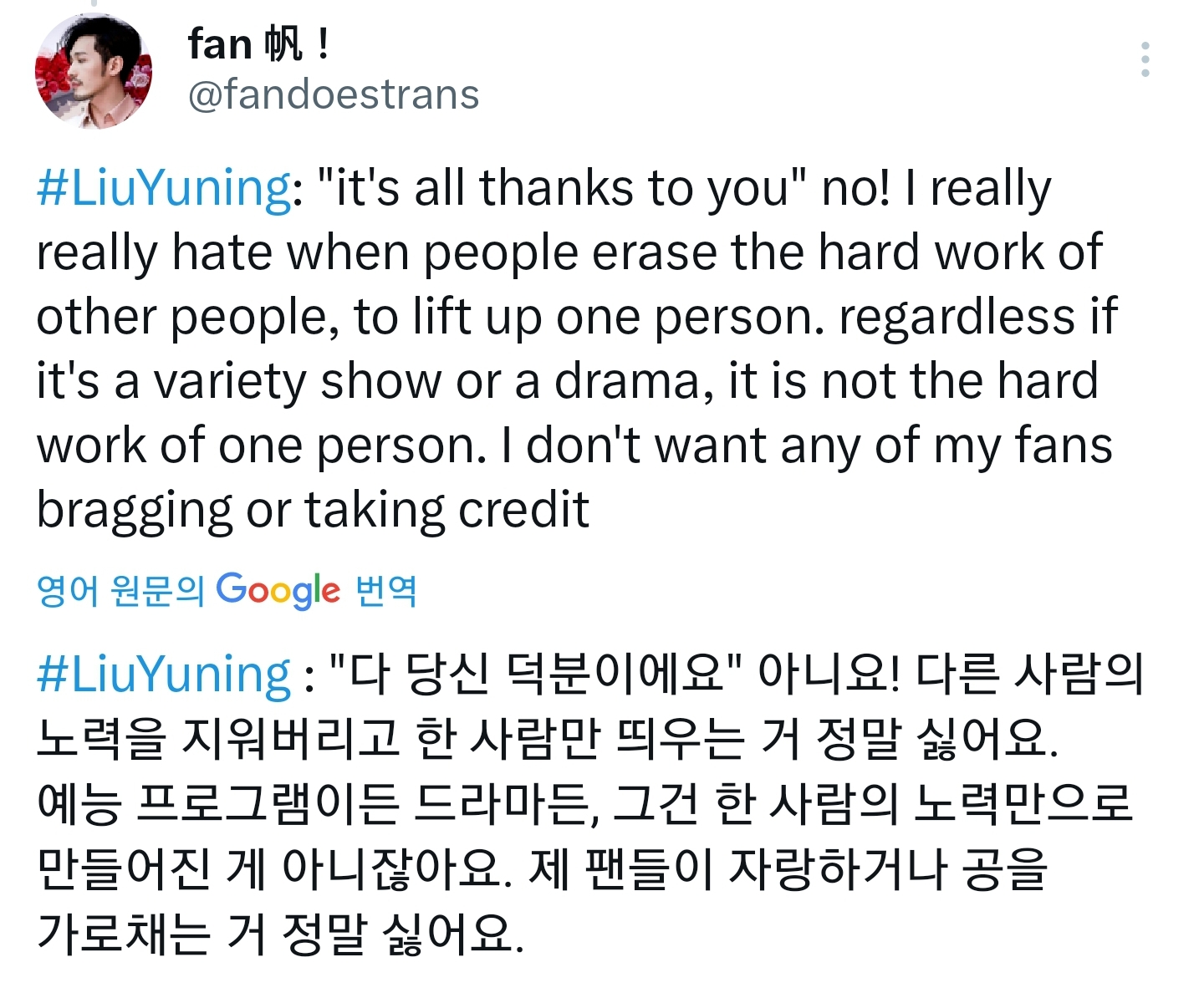Click the fan 帆 profile avatar
Screen dimensions: 1204x998
pos(94,71)
